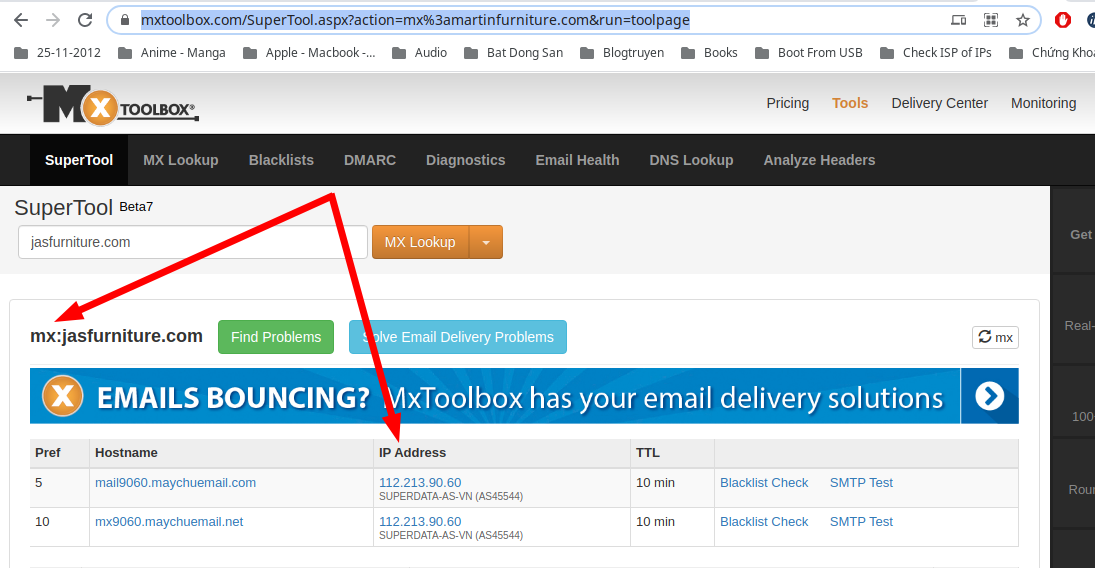Click the SuperTool Beta7 title
The width and height of the screenshot is (1095, 568).
pos(84,207)
